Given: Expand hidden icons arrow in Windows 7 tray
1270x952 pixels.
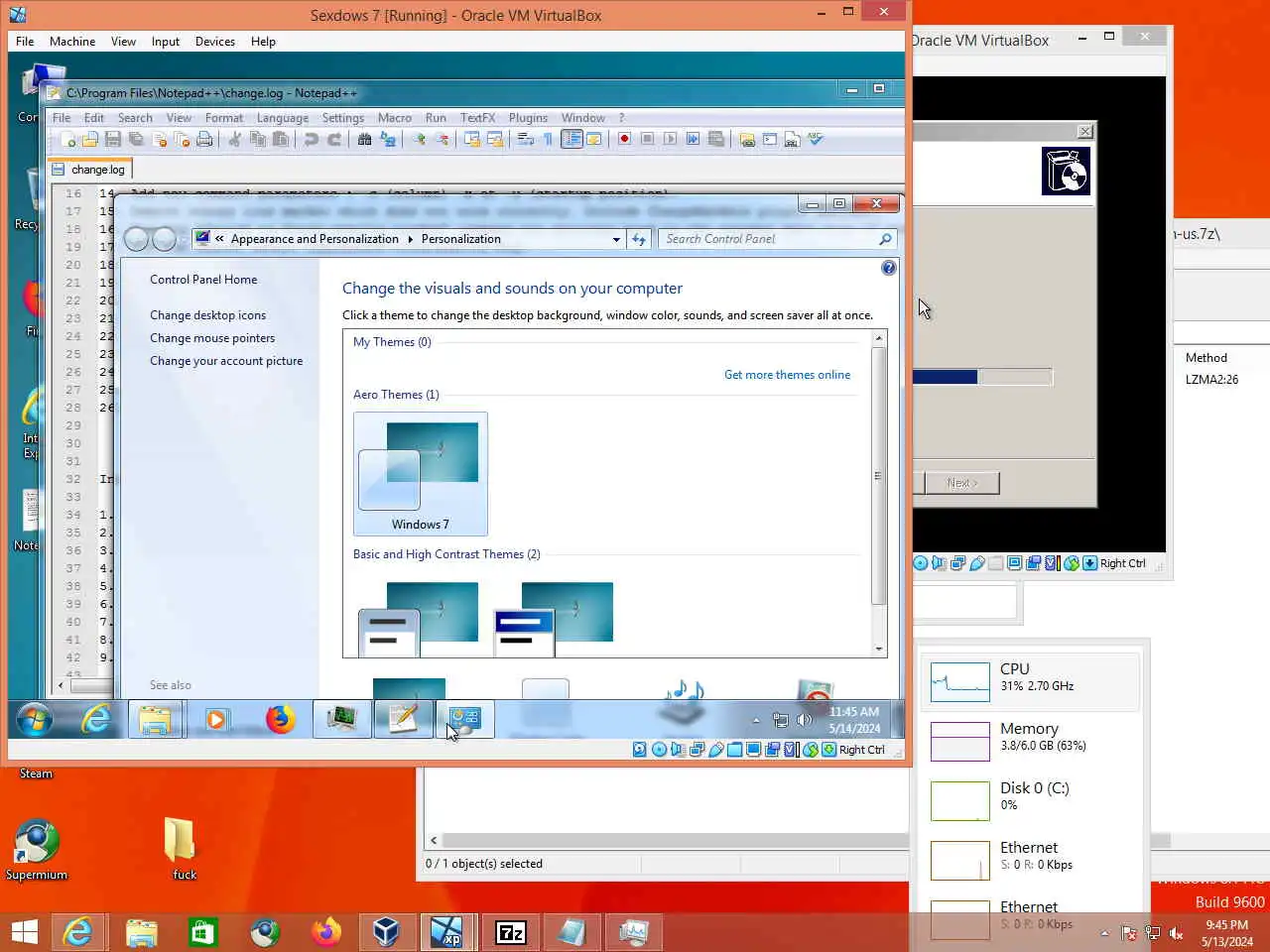Looking at the screenshot, I should point(756,720).
